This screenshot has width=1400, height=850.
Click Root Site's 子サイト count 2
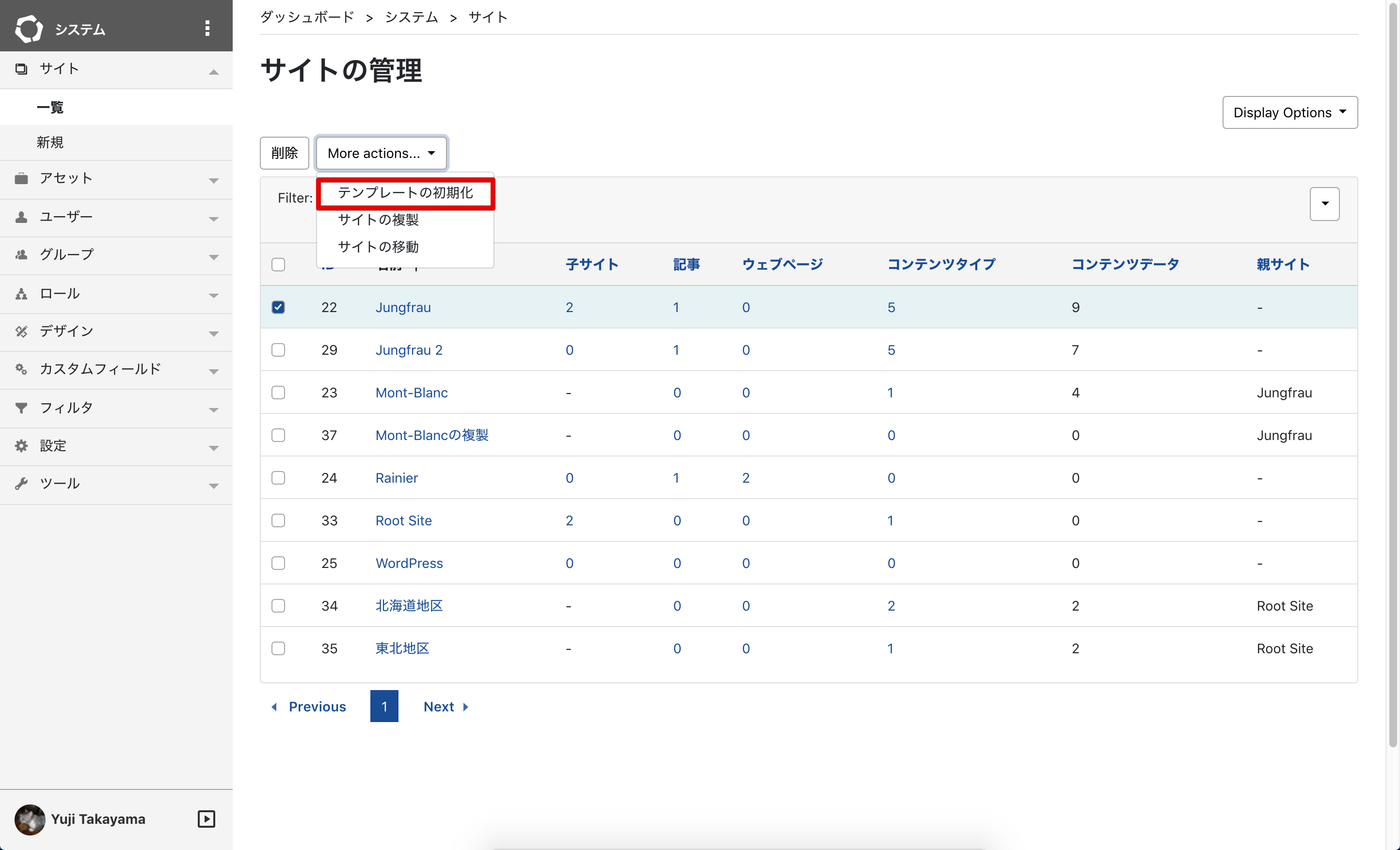pos(569,520)
